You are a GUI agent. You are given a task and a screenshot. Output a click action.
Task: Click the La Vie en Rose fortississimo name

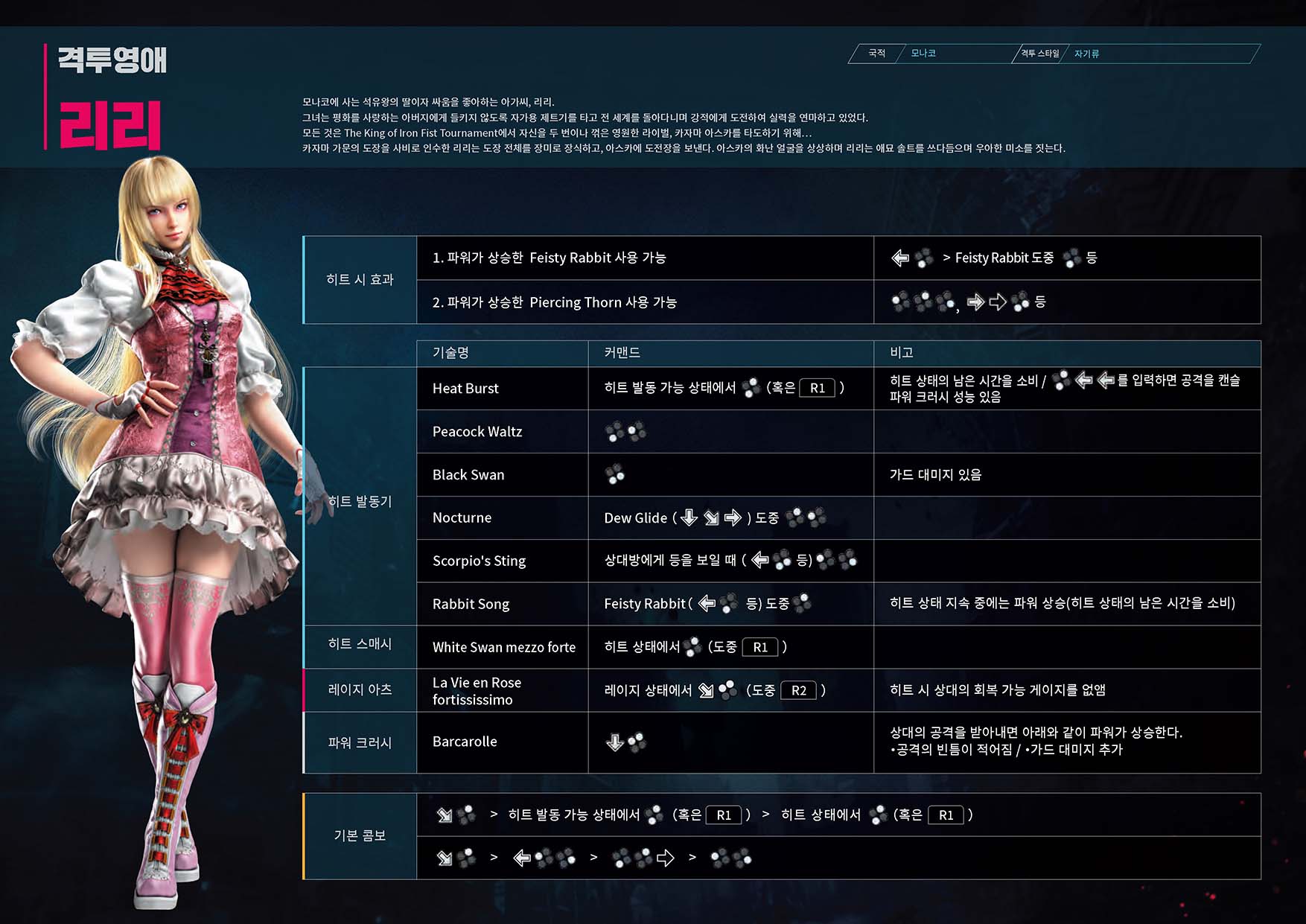tap(477, 691)
